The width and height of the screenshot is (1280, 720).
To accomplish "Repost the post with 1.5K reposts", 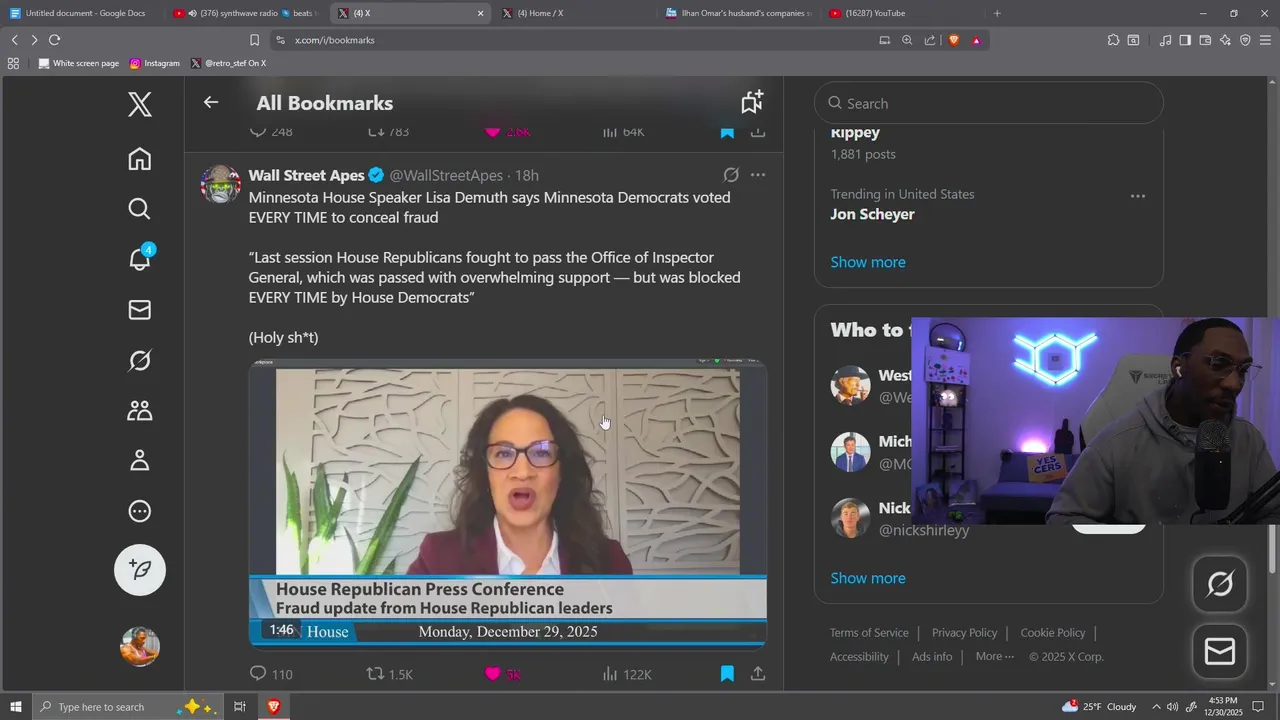I will [390, 674].
